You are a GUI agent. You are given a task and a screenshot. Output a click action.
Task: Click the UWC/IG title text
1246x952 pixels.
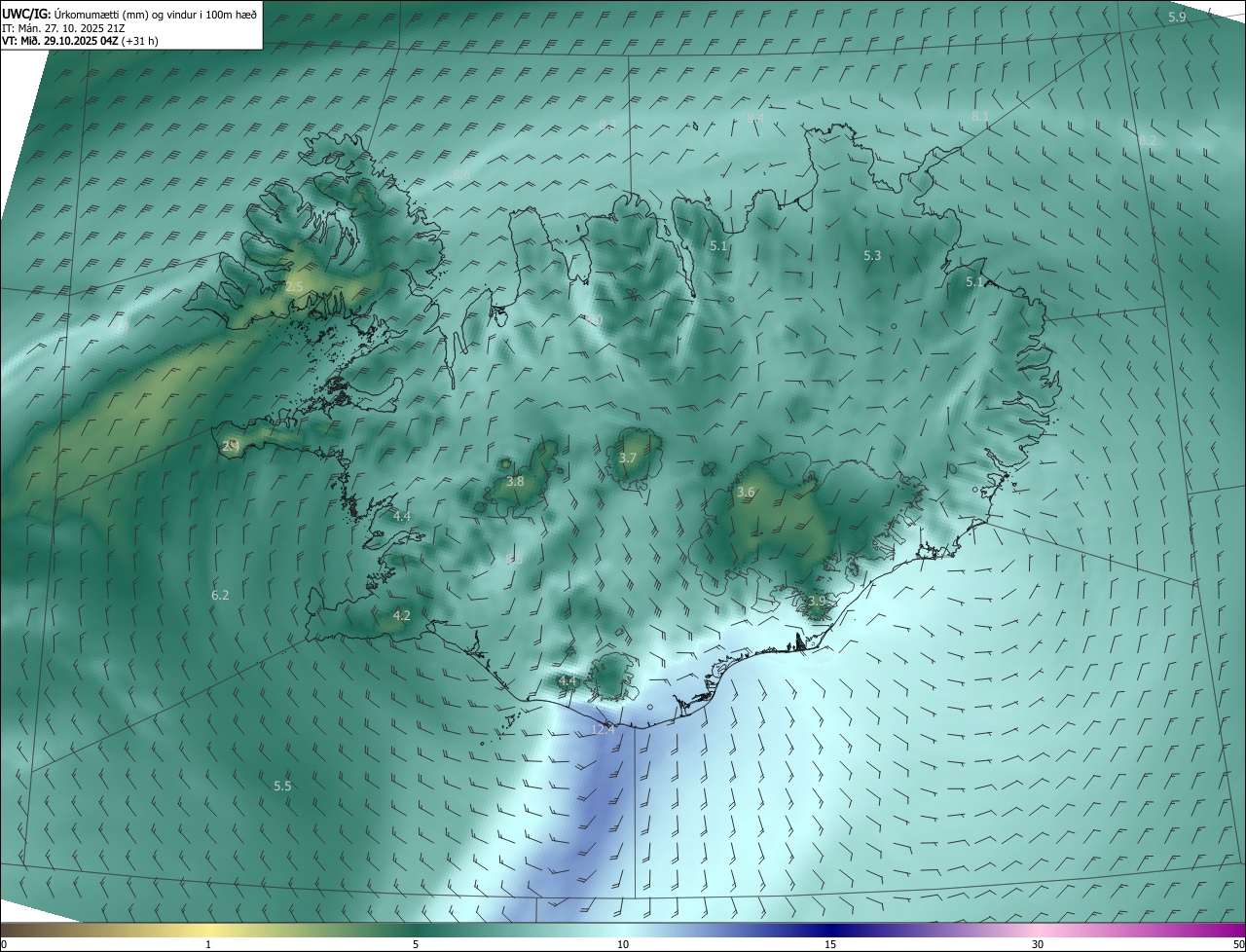pyautogui.click(x=26, y=14)
